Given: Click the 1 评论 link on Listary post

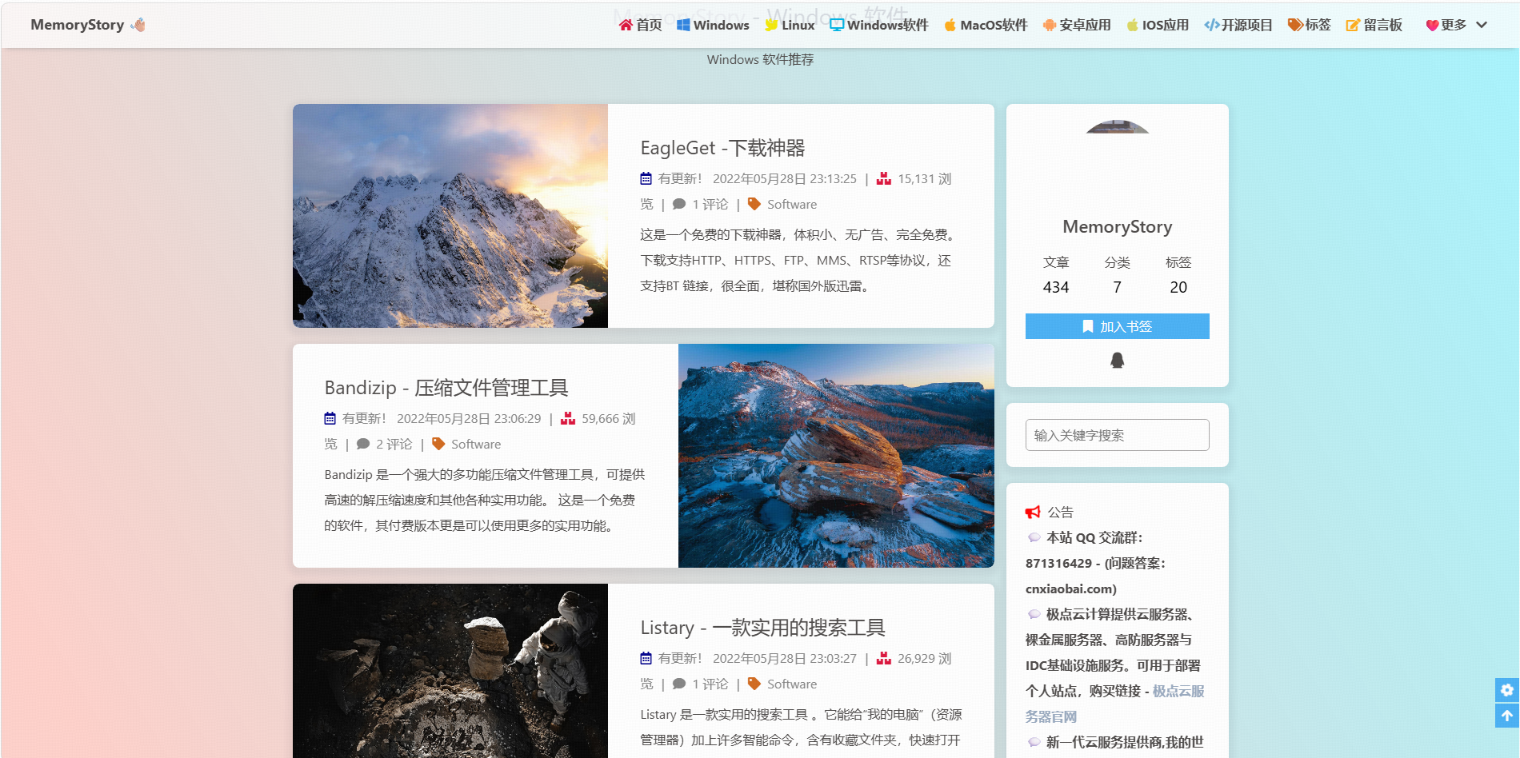Looking at the screenshot, I should tap(710, 684).
